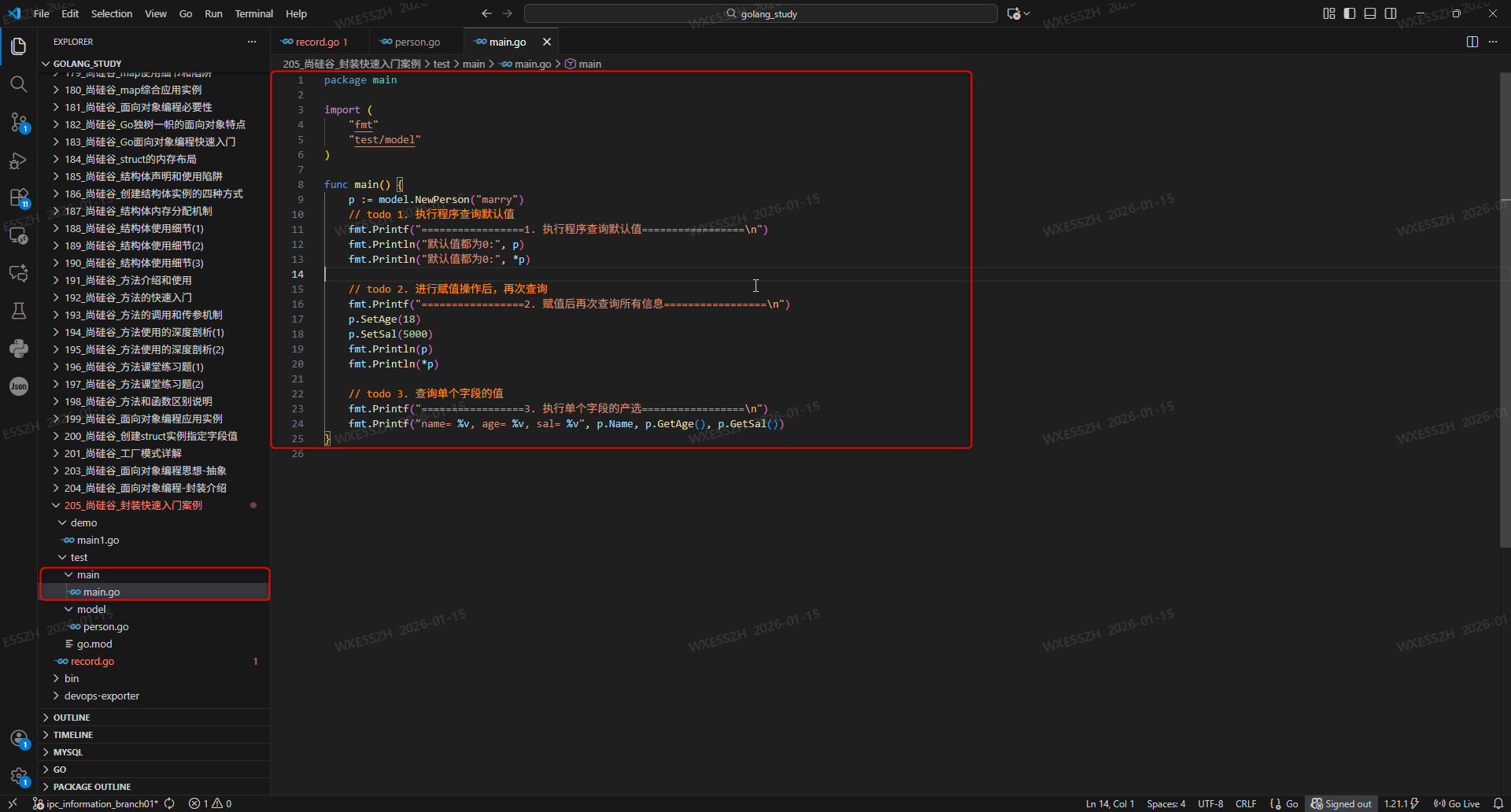Click the Go Forward arrow in title bar
This screenshot has height=812, width=1511.
[508, 13]
